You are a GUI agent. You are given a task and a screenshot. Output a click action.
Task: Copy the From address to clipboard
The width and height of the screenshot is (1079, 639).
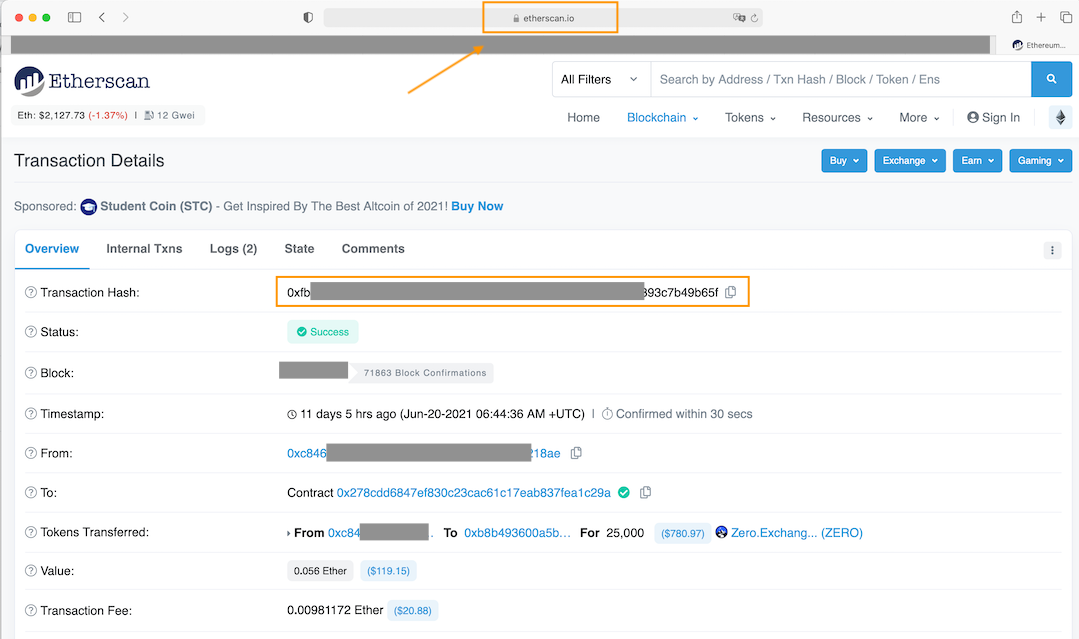click(577, 453)
